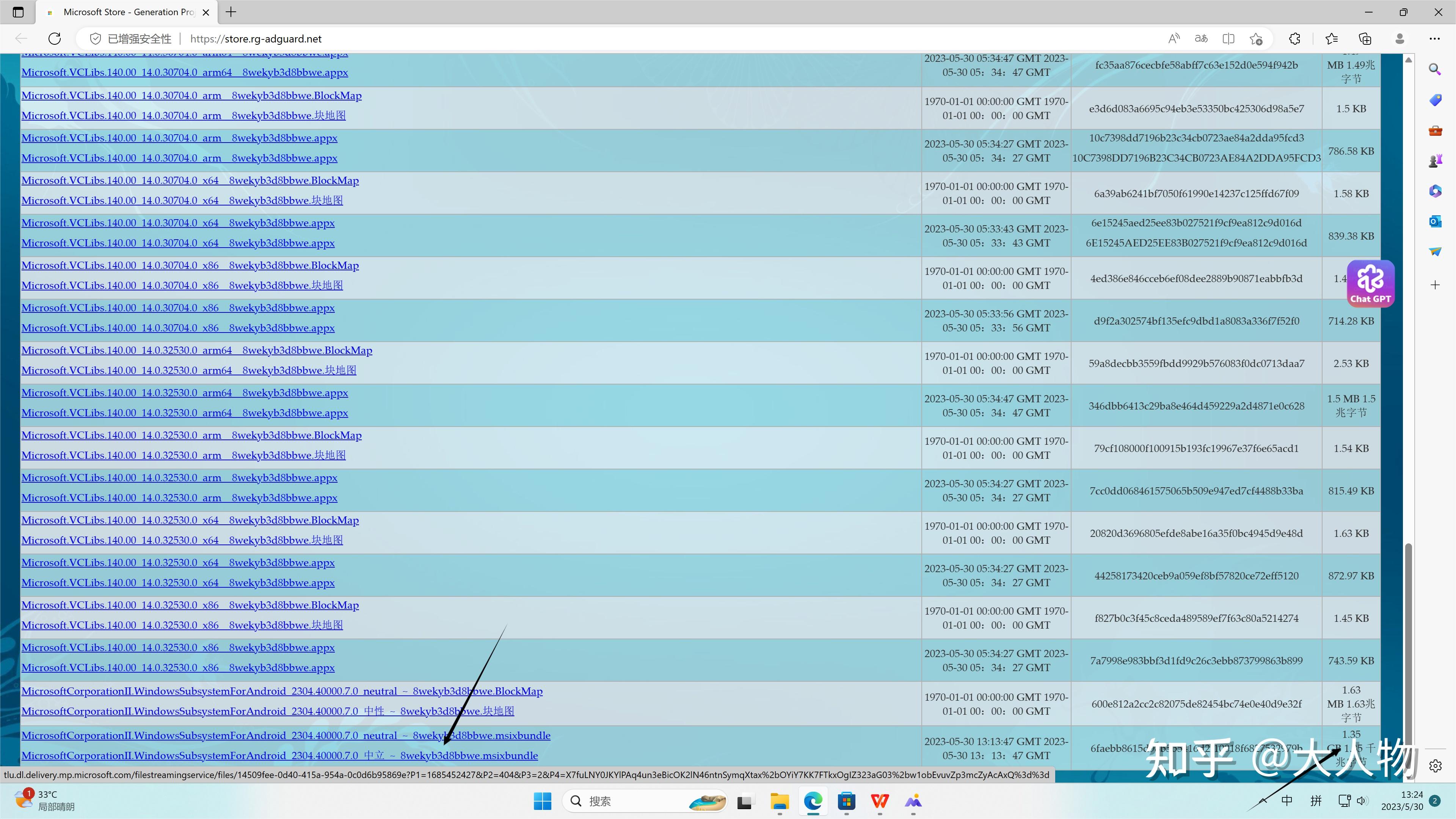The height and width of the screenshot is (819, 1456).
Task: Open Edge settings and more menu
Action: coord(1434,38)
